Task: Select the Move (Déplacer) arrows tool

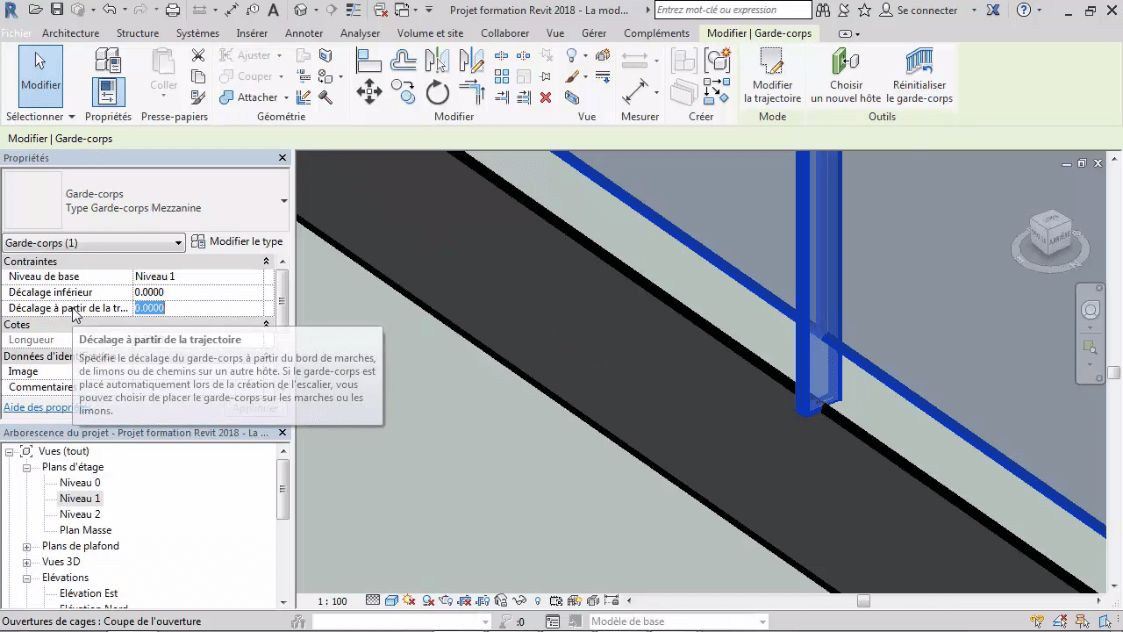Action: (x=369, y=93)
